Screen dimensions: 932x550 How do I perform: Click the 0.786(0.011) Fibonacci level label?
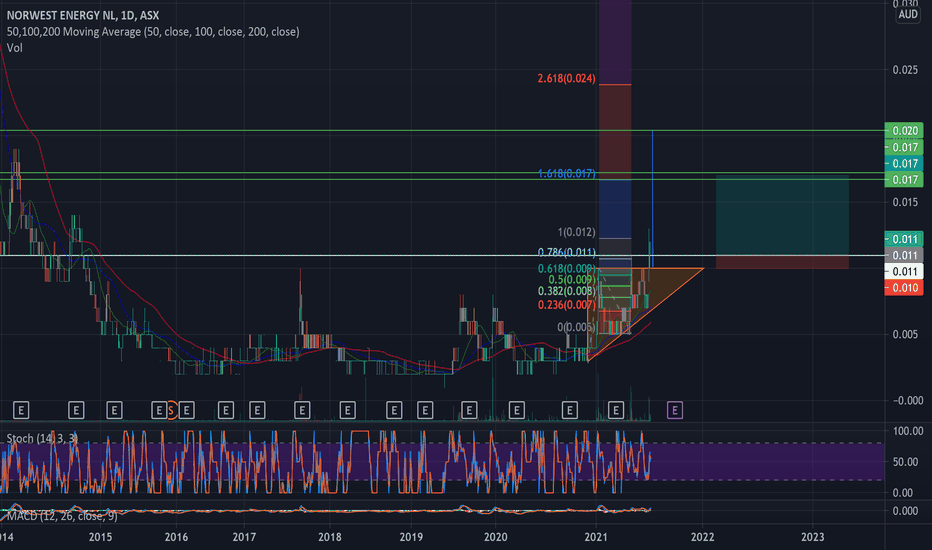coord(566,253)
